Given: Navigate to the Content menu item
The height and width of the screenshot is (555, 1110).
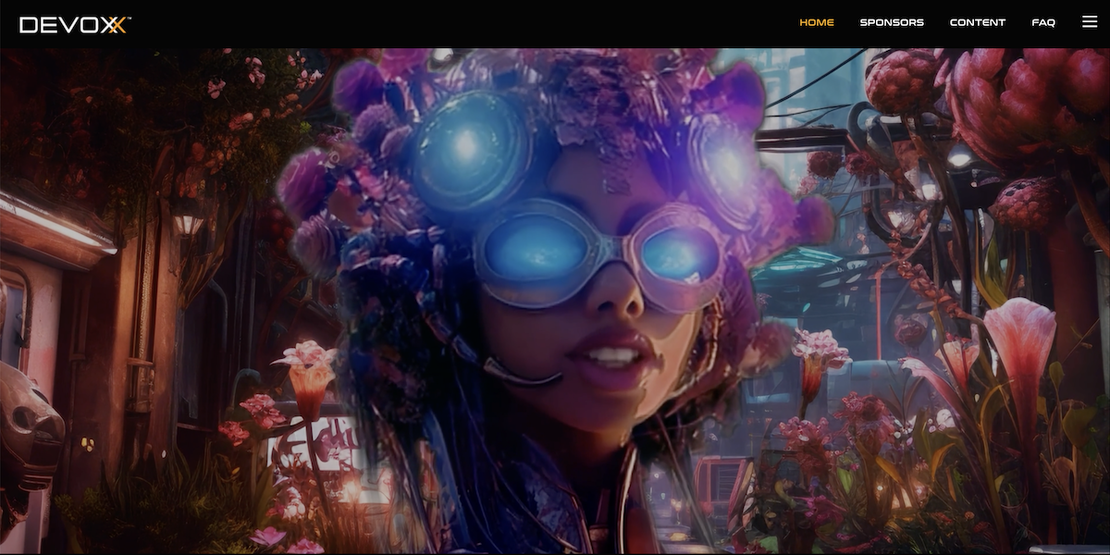Looking at the screenshot, I should pyautogui.click(x=977, y=22).
